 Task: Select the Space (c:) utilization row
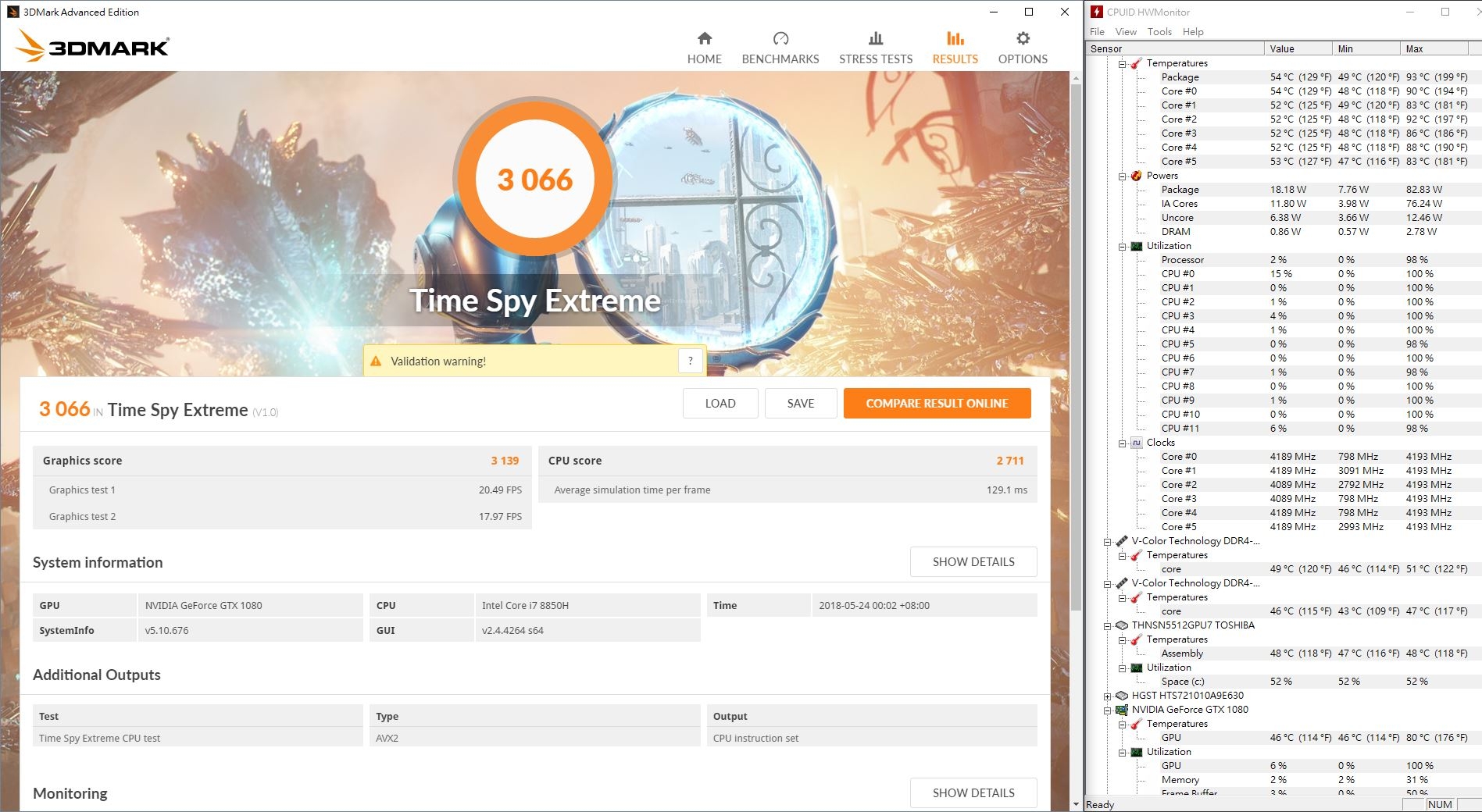(x=1314, y=682)
